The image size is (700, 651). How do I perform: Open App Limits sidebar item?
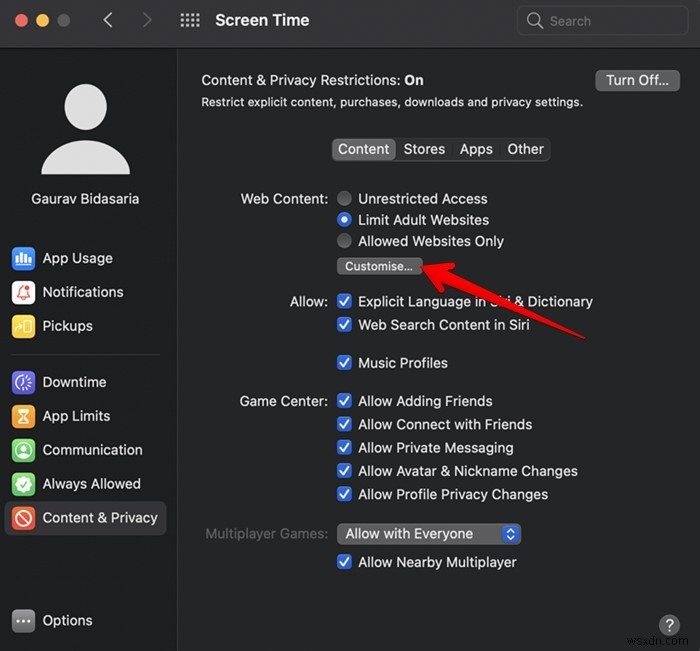(x=85, y=417)
